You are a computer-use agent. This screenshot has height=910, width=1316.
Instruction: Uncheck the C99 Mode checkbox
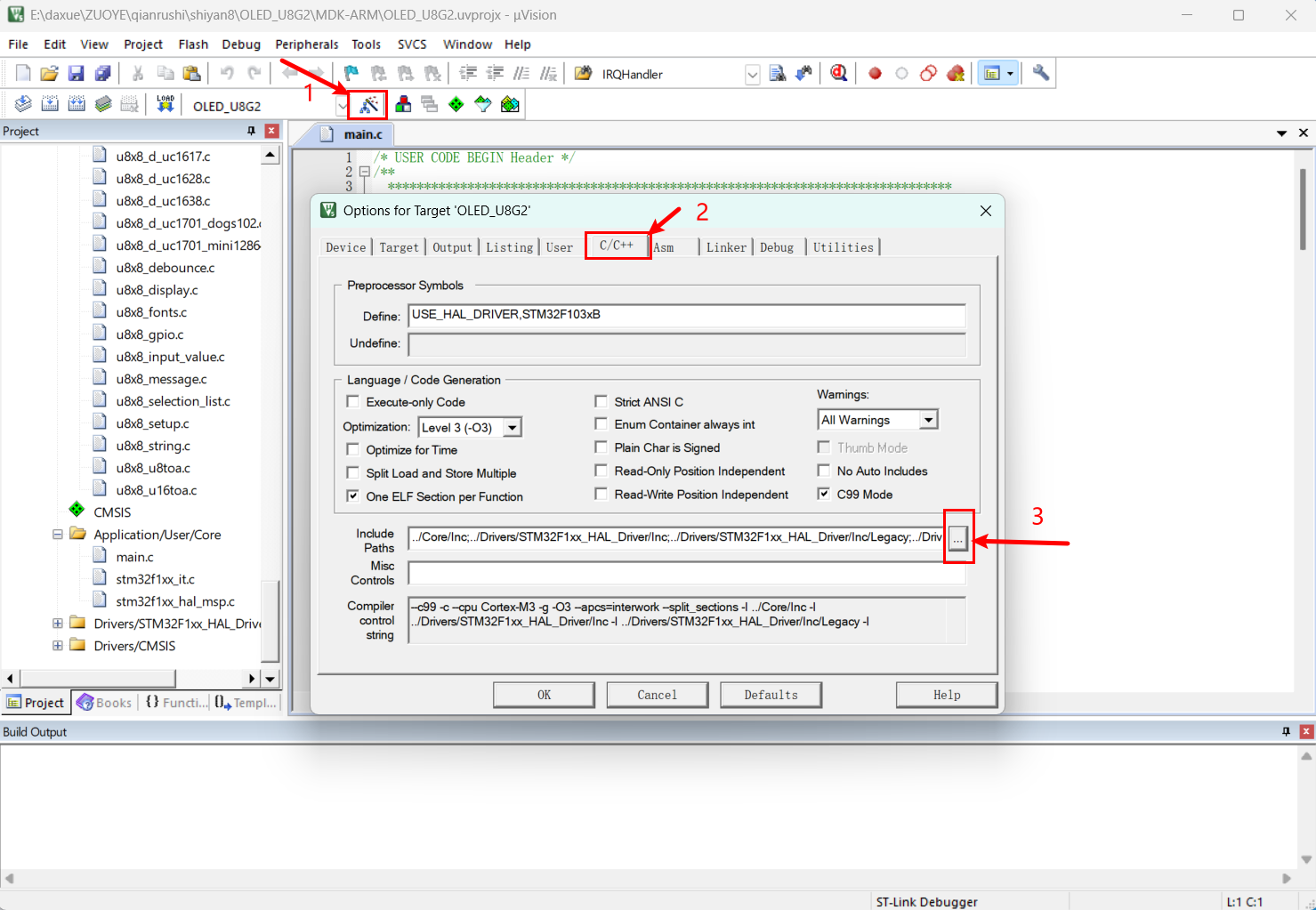(824, 494)
